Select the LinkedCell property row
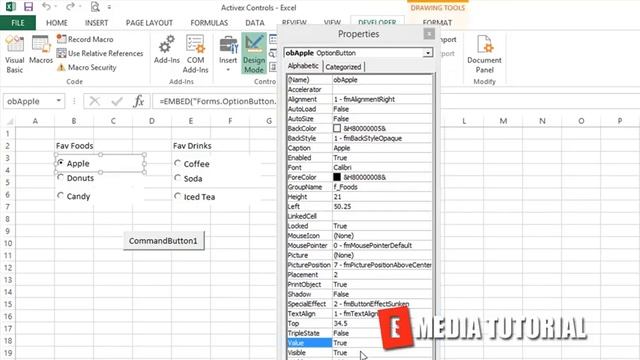The image size is (640, 360). click(x=359, y=216)
